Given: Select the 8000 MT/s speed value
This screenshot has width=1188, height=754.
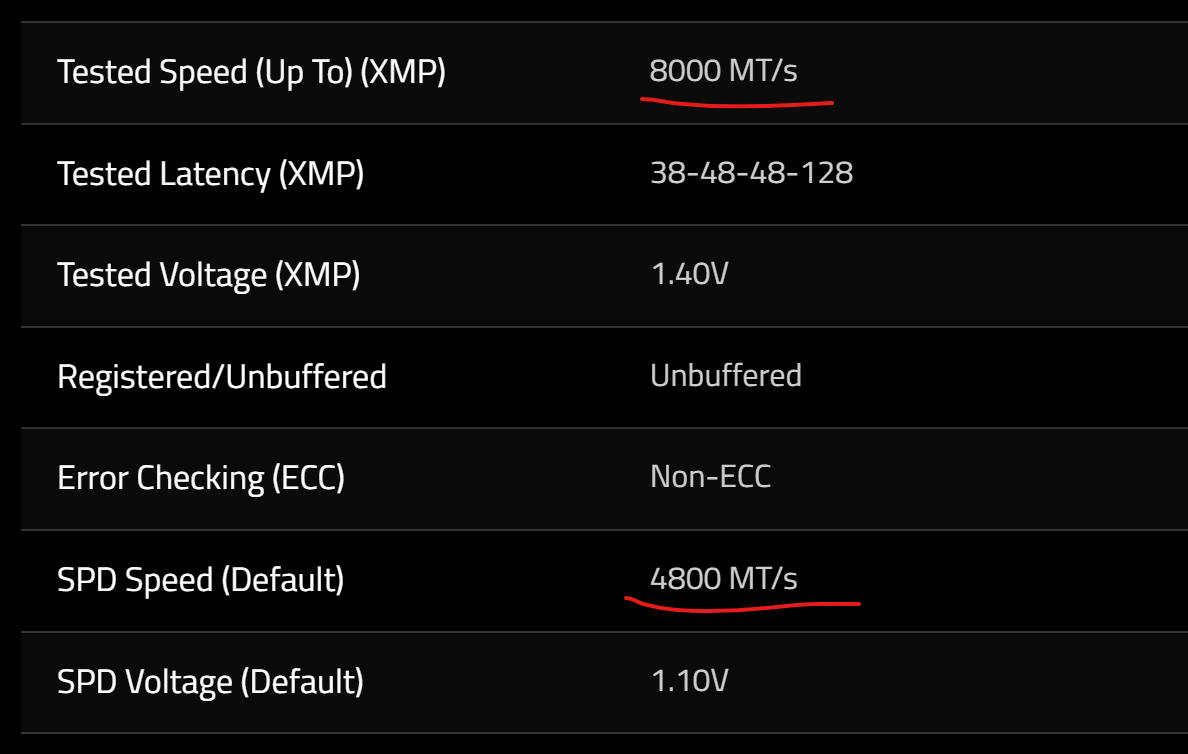Looking at the screenshot, I should (723, 72).
